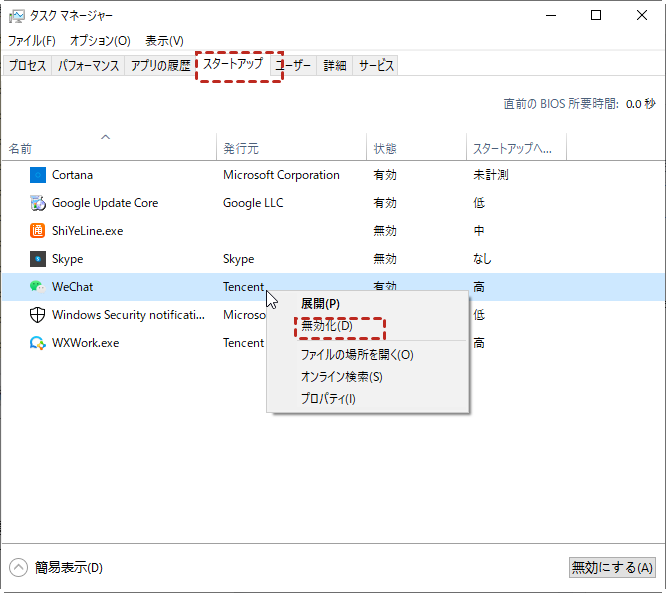Click the WXWork.exe icon
Viewport: 666px width, 593px height.
(x=38, y=343)
